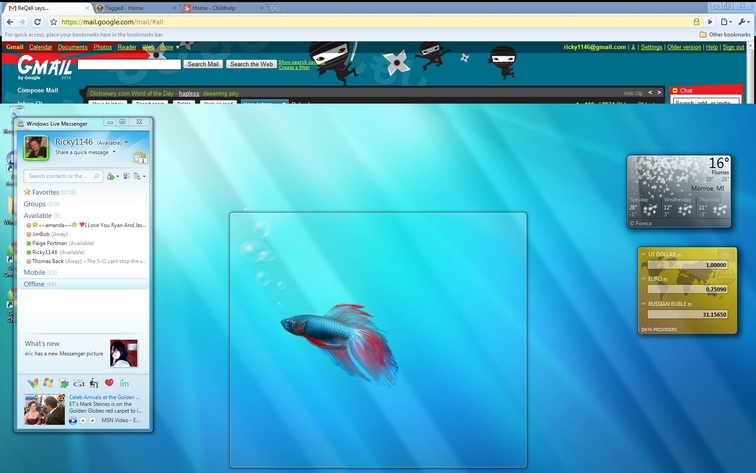Click the Compose Mail link
Screen dimensions: 756x473
pos(37,90)
